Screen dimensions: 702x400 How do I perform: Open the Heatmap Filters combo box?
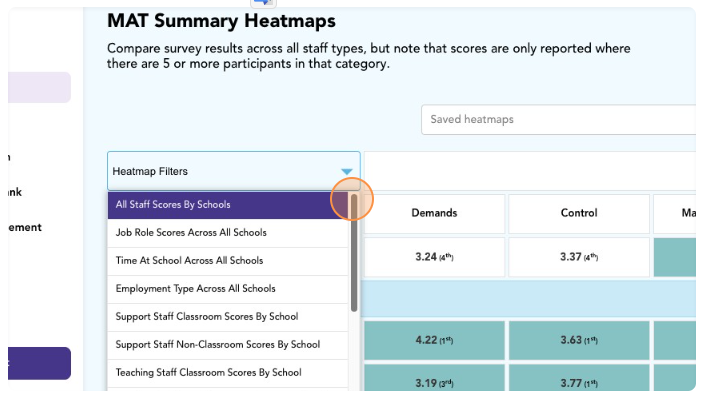pos(220,171)
